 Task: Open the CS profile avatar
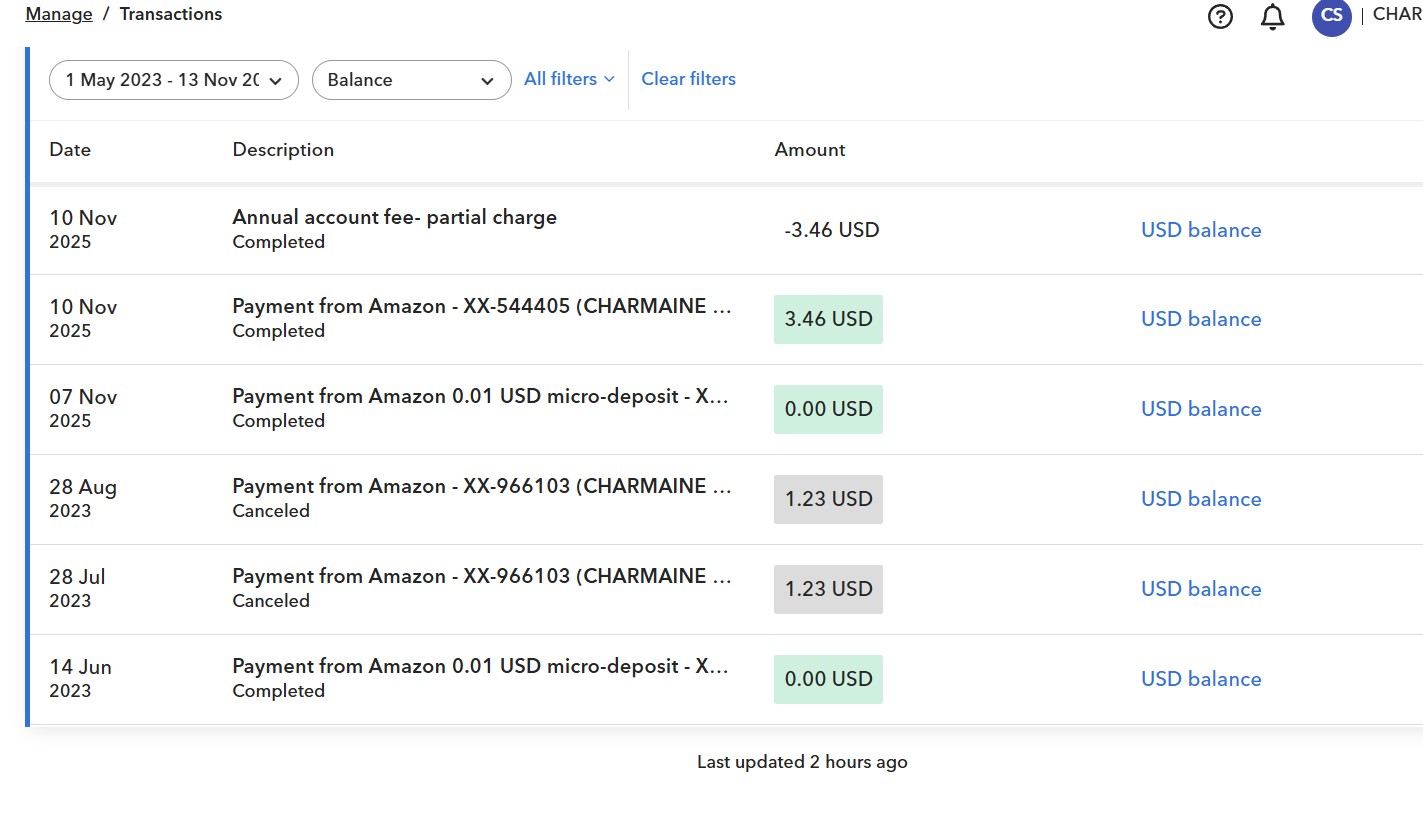(x=1331, y=16)
